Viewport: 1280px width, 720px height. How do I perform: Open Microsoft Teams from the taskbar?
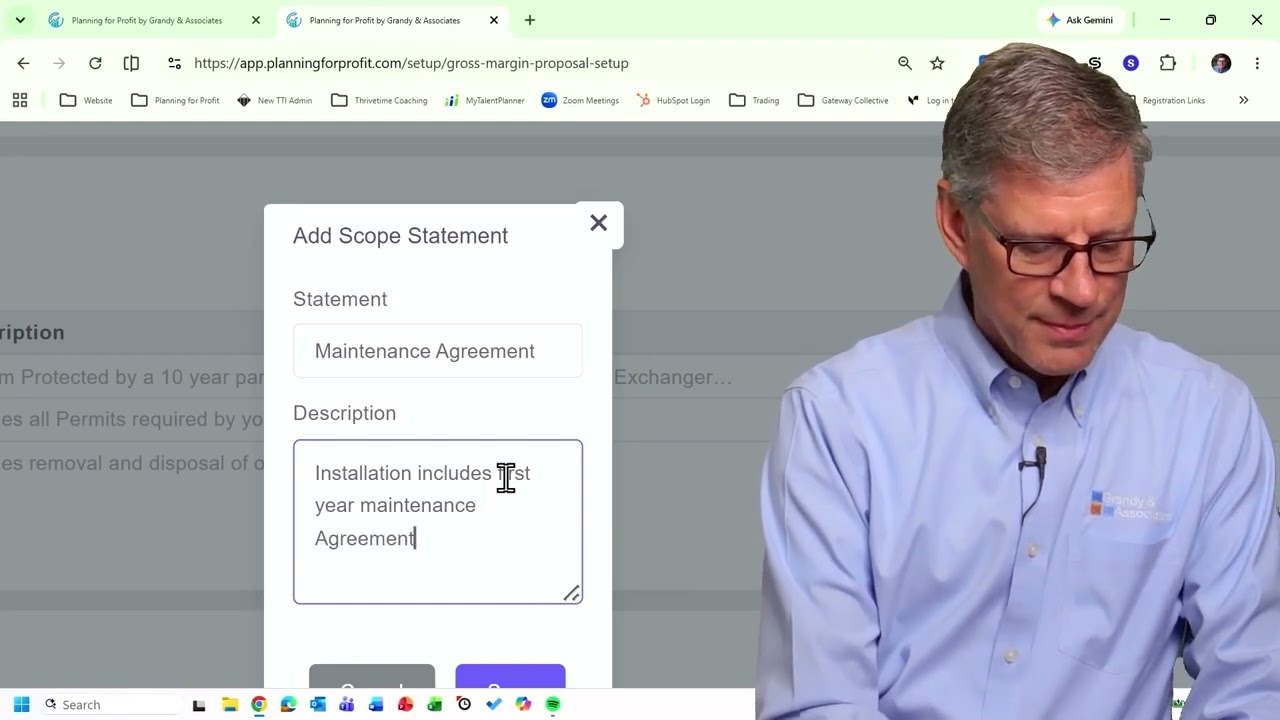coord(347,705)
